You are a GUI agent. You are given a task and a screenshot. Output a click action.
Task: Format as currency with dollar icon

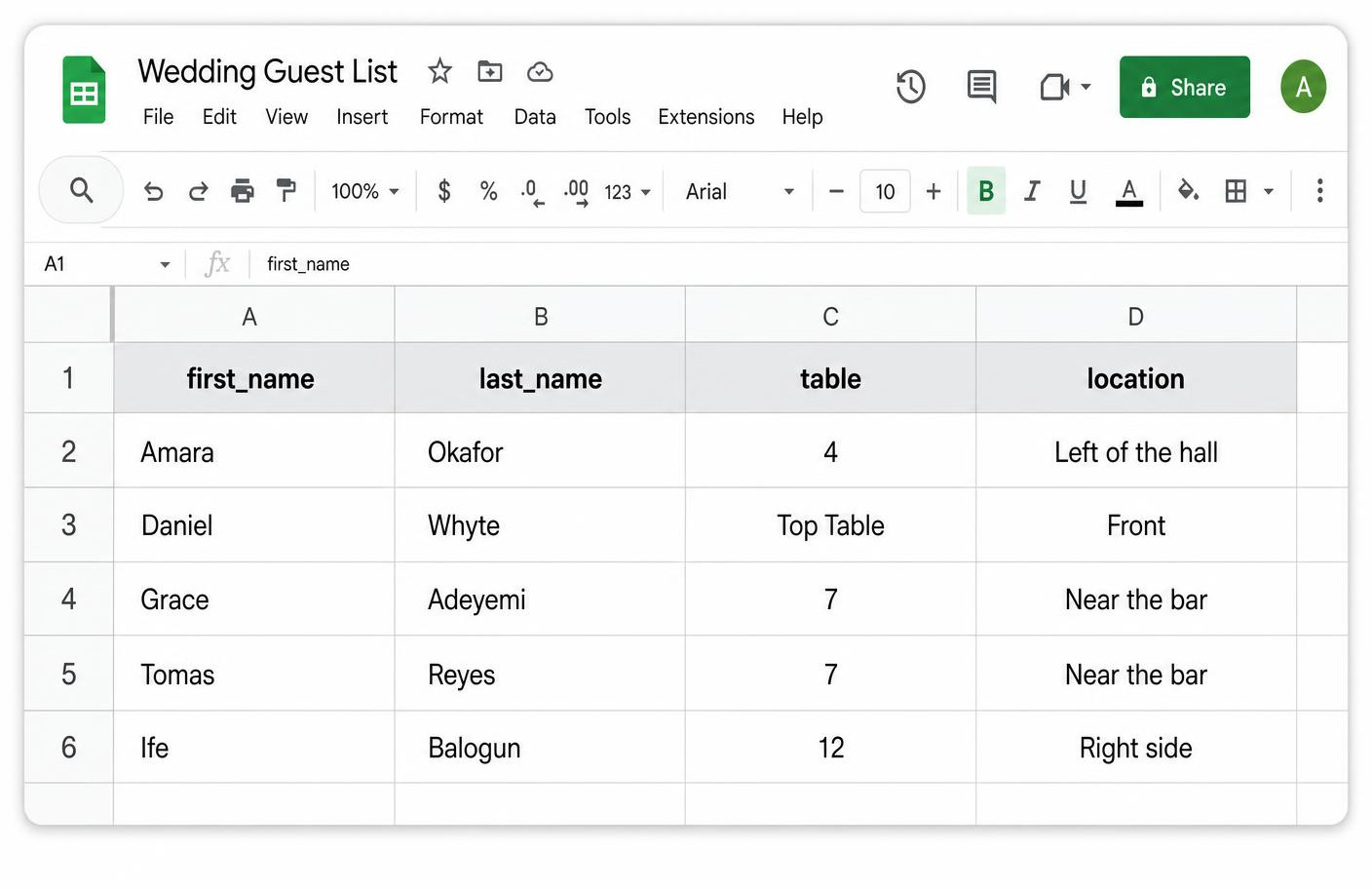tap(444, 191)
